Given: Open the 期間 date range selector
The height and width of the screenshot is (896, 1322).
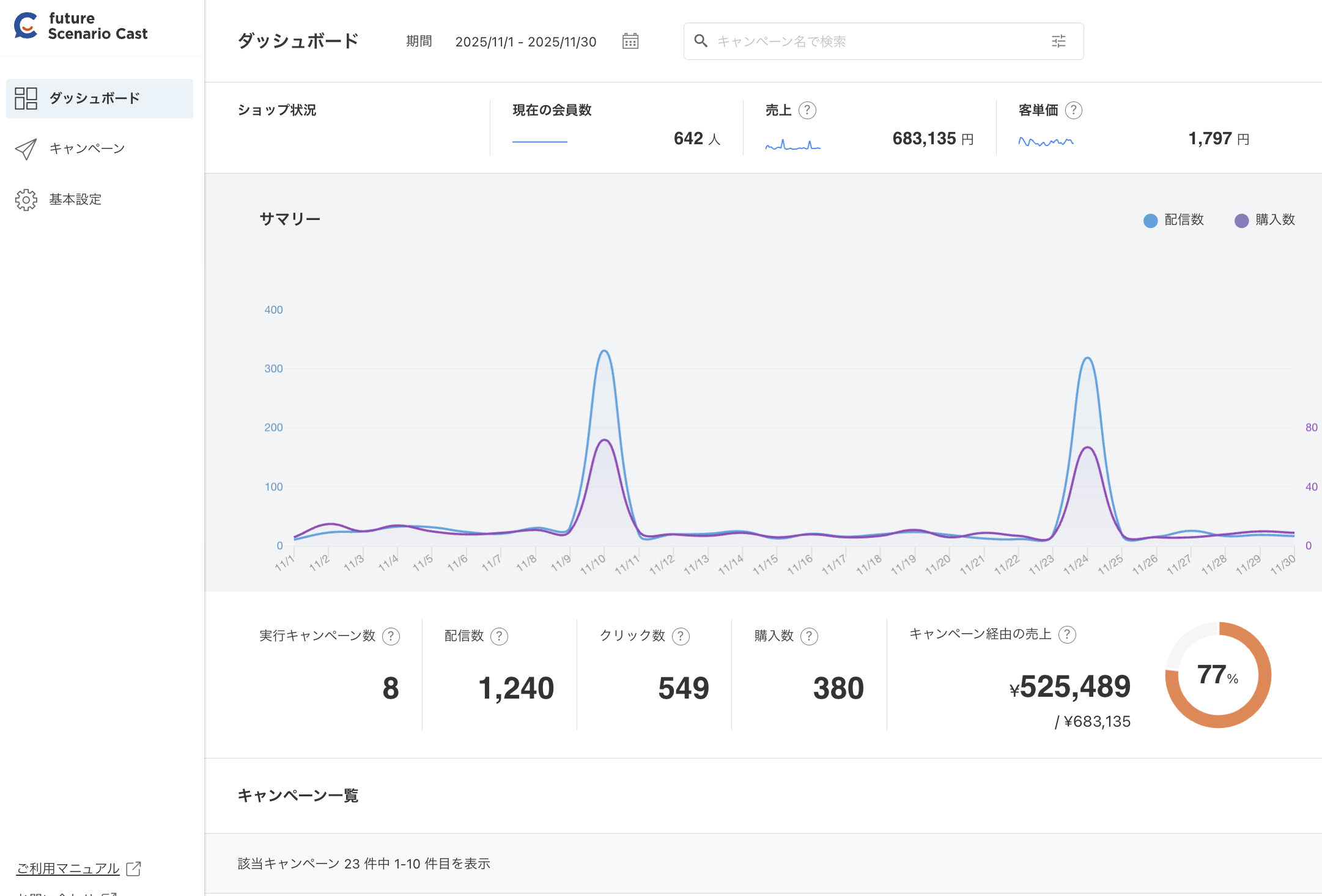Looking at the screenshot, I should [x=525, y=42].
